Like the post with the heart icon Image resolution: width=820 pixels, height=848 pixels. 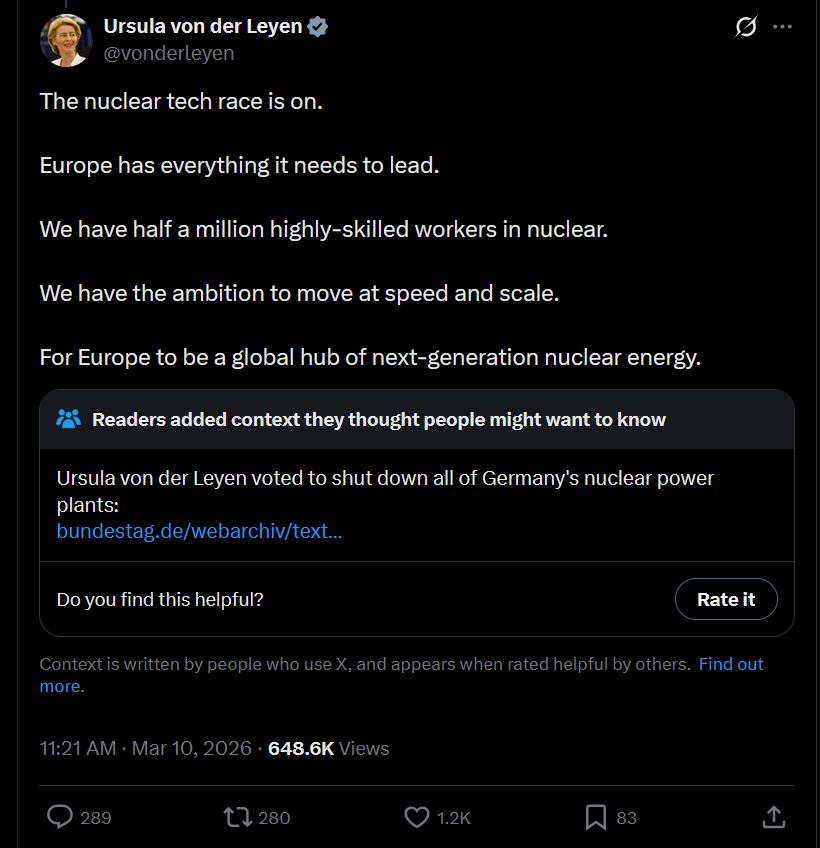416,817
